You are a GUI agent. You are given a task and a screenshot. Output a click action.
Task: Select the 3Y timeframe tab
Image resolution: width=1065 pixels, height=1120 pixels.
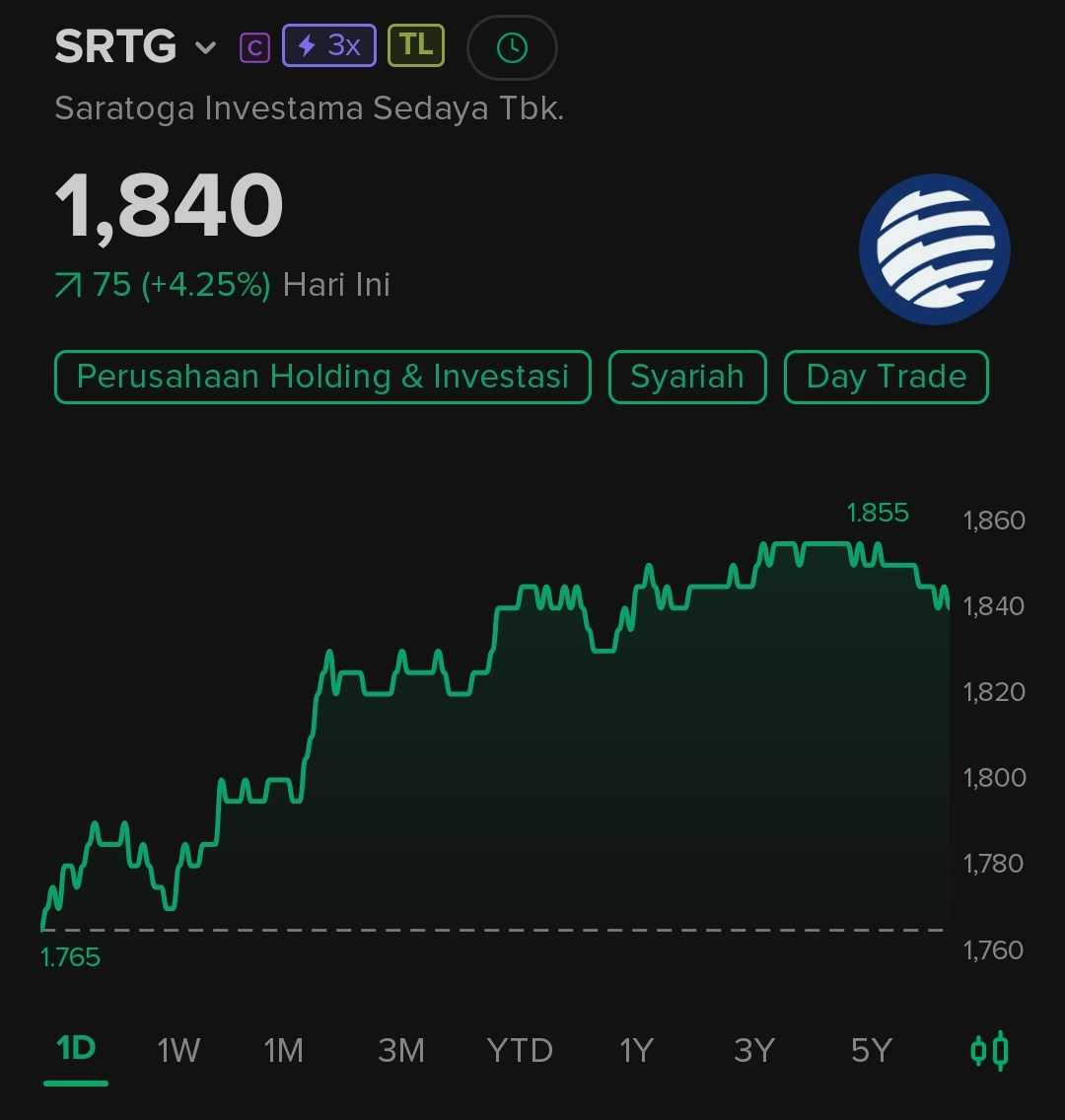click(x=754, y=1051)
